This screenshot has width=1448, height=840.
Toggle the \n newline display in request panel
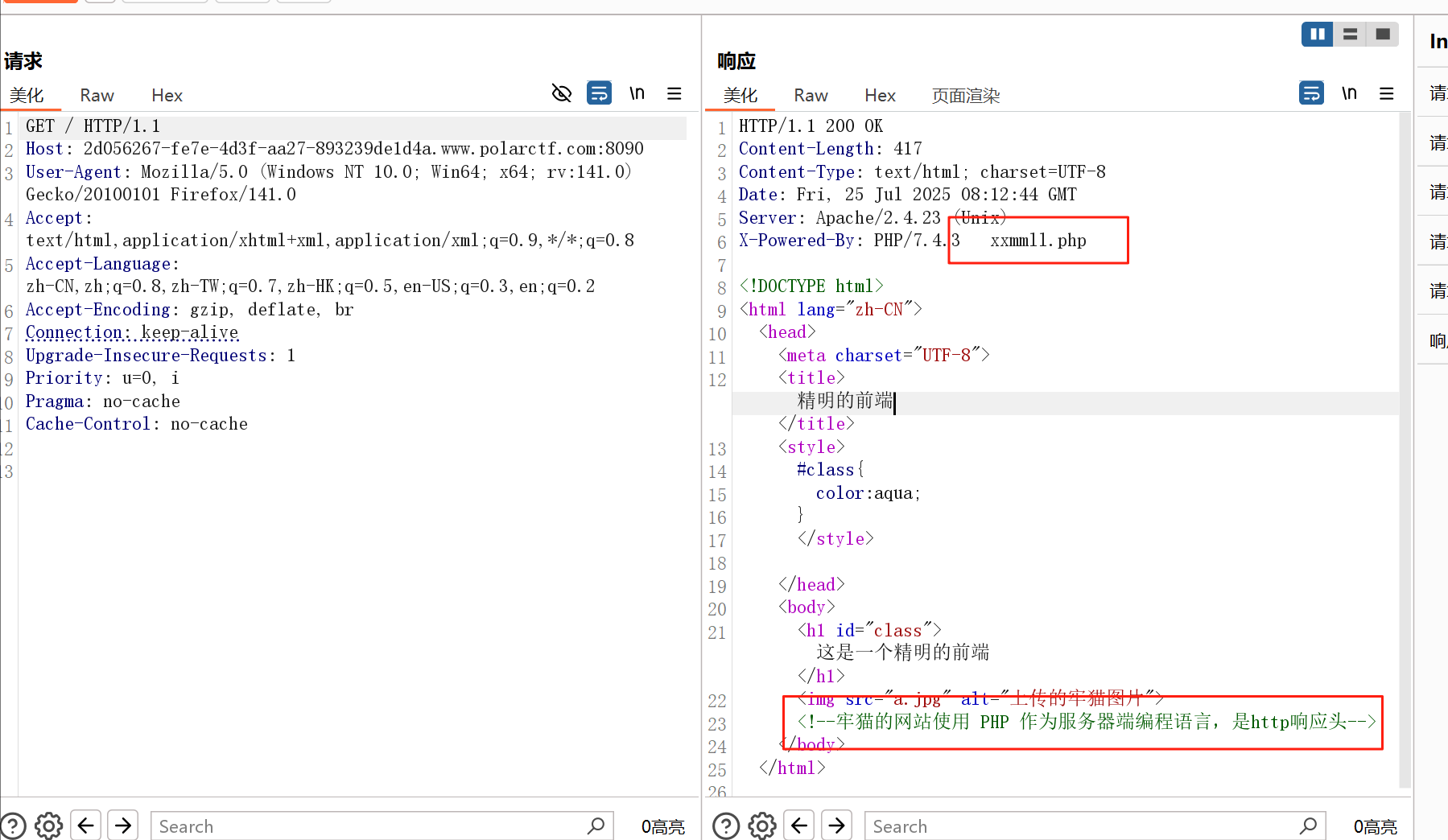[637, 93]
